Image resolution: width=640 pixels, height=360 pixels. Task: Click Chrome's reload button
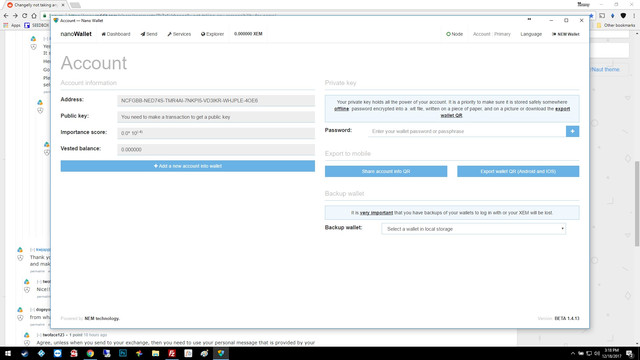point(24,16)
